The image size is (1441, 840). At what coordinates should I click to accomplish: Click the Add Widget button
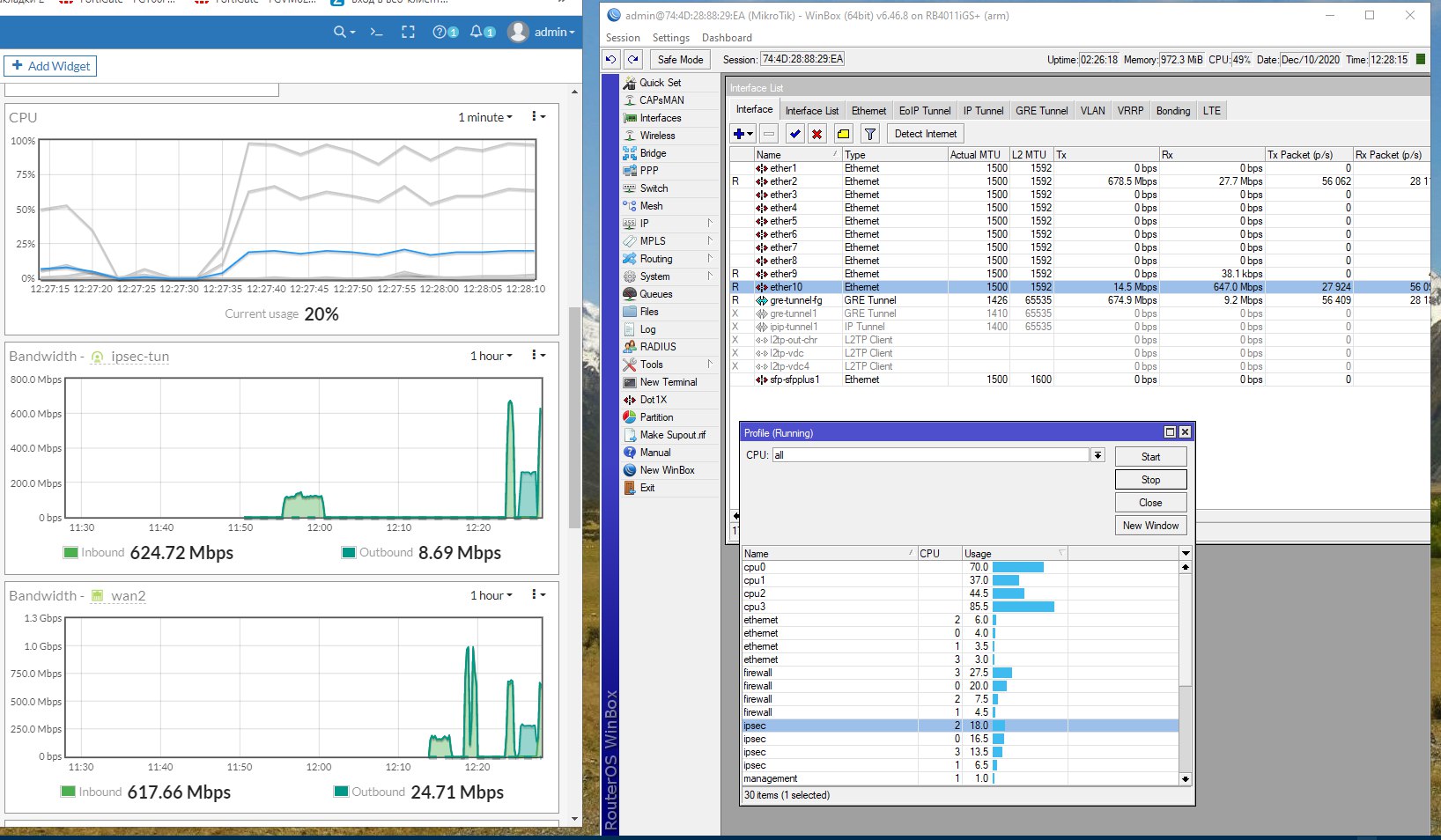click(x=50, y=66)
